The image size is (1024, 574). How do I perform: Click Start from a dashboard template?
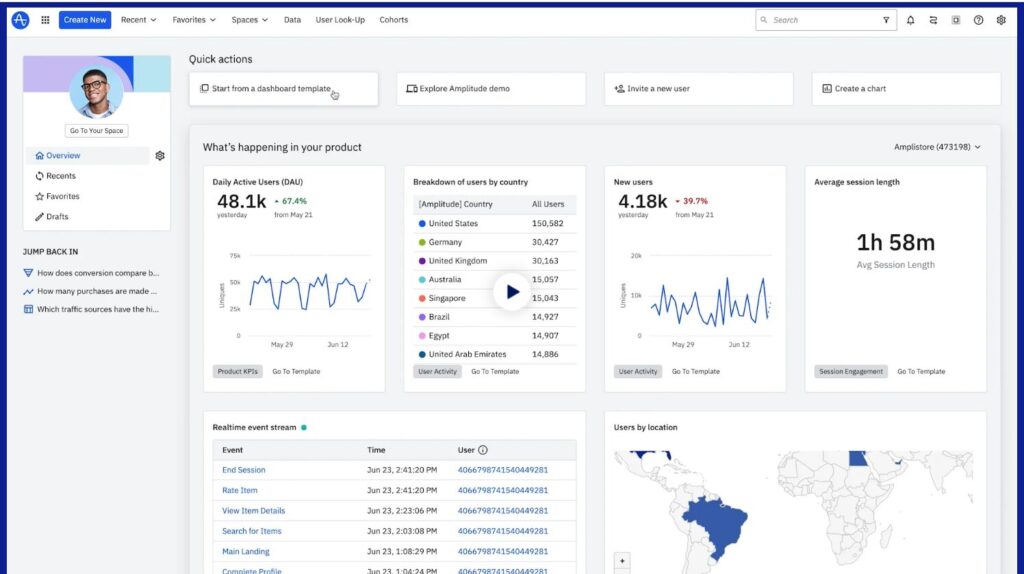[283, 89]
